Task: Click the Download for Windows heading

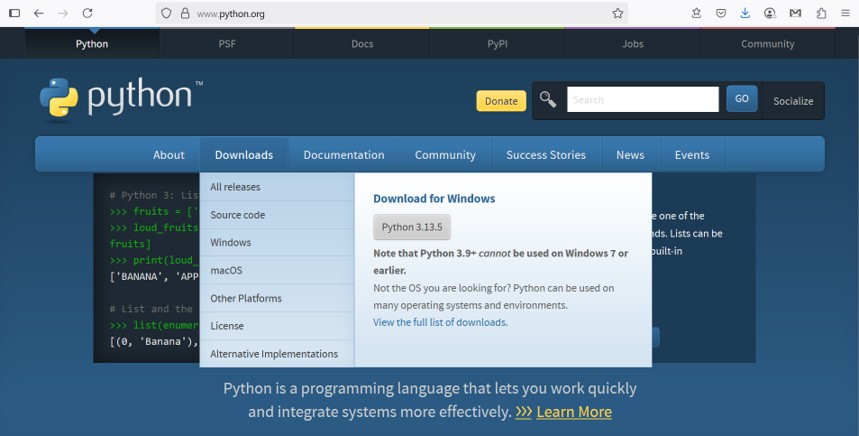Action: (x=434, y=198)
